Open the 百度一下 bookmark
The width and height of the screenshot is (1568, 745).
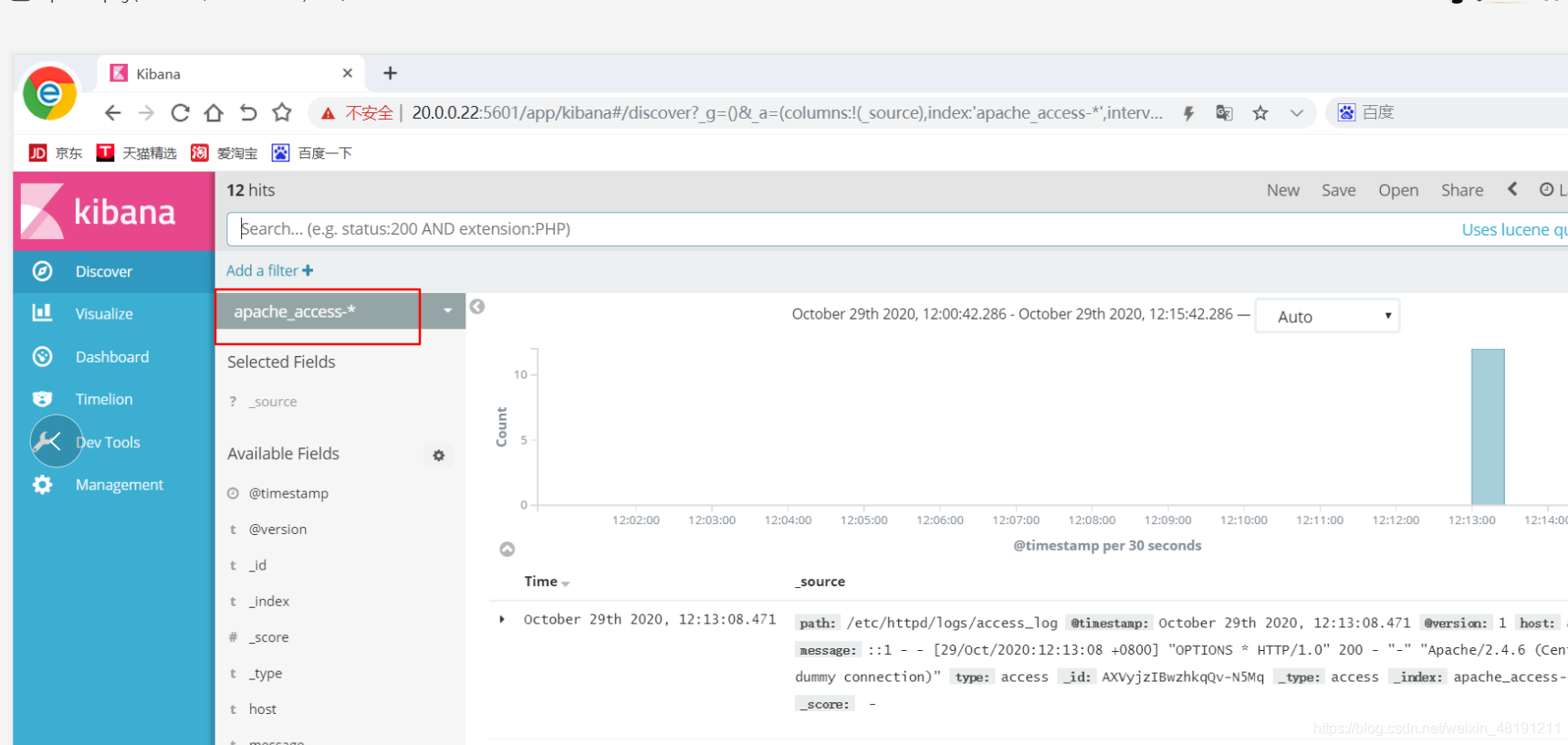pos(312,152)
